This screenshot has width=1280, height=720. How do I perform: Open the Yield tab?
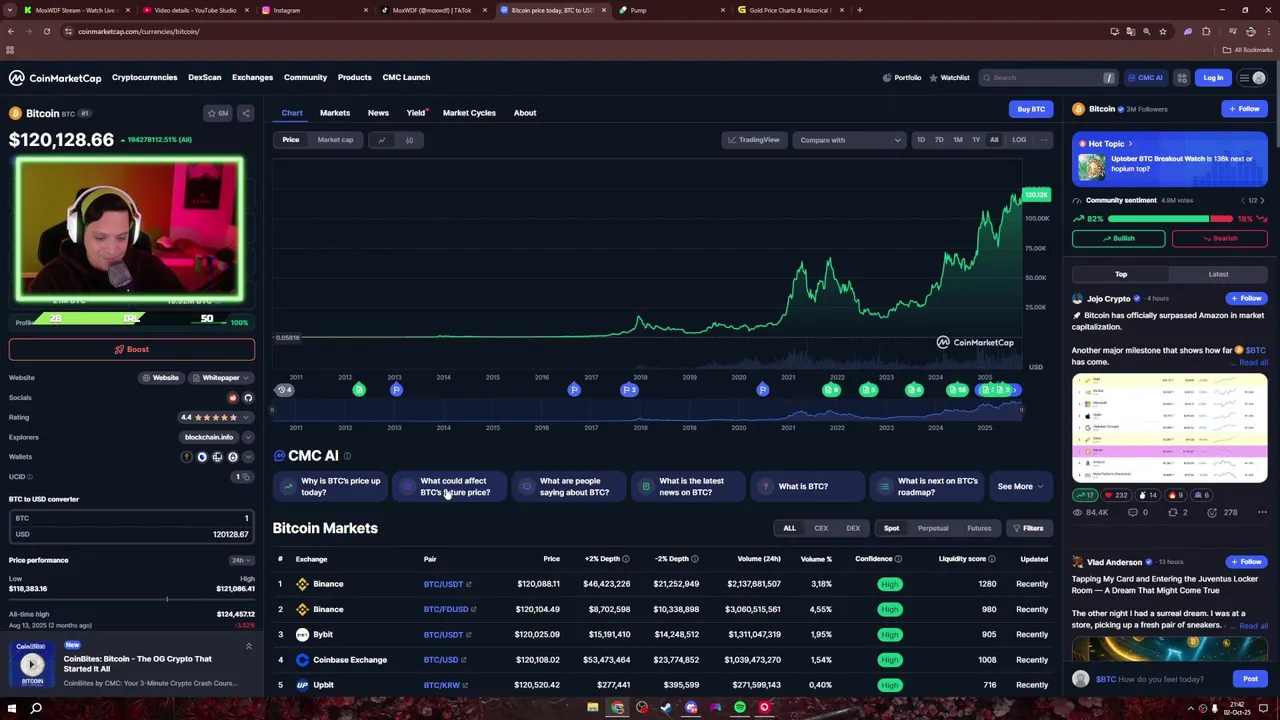click(415, 113)
